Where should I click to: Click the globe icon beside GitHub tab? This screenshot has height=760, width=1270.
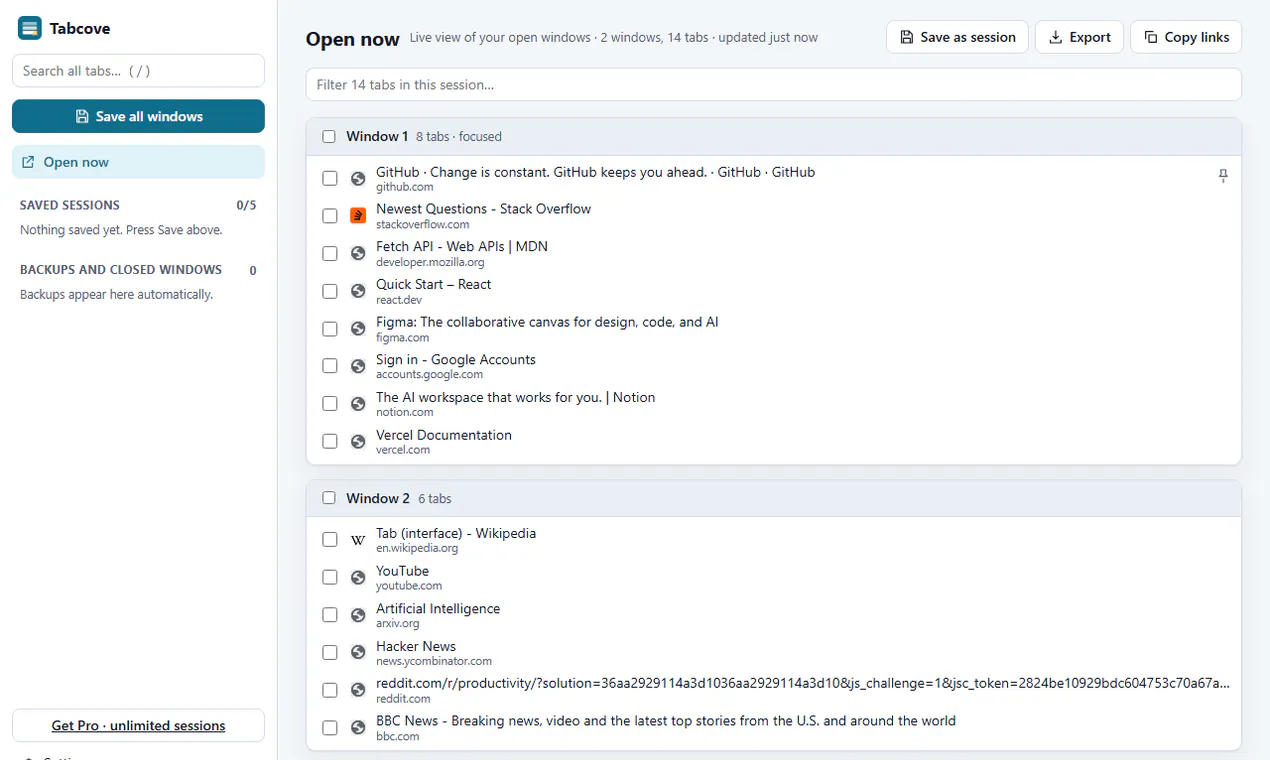pyautogui.click(x=358, y=179)
